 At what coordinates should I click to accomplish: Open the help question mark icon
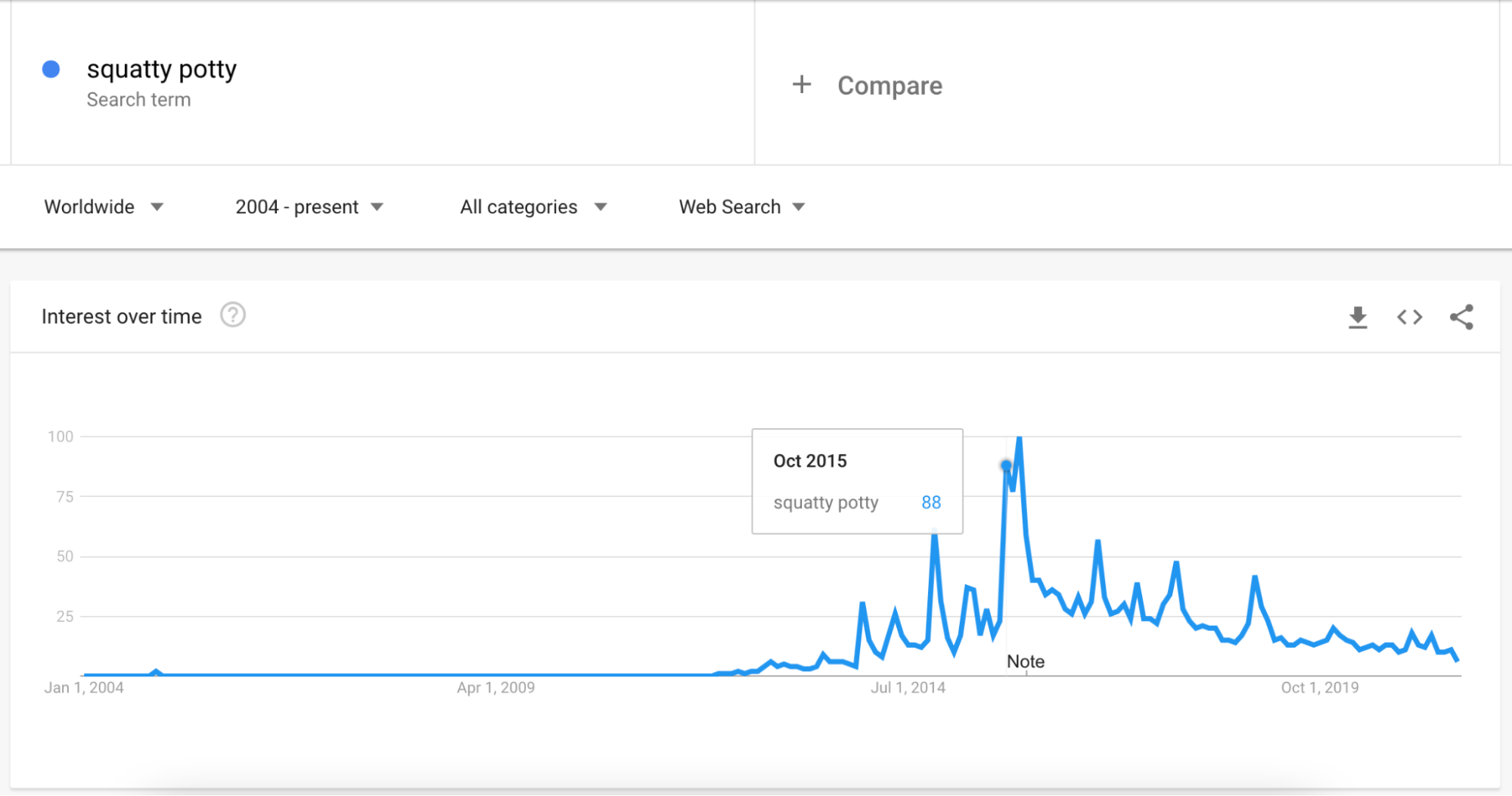[x=233, y=315]
